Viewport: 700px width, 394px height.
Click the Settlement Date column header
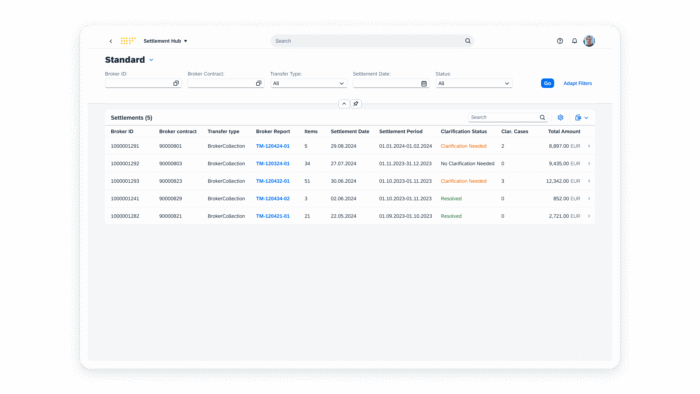(350, 132)
